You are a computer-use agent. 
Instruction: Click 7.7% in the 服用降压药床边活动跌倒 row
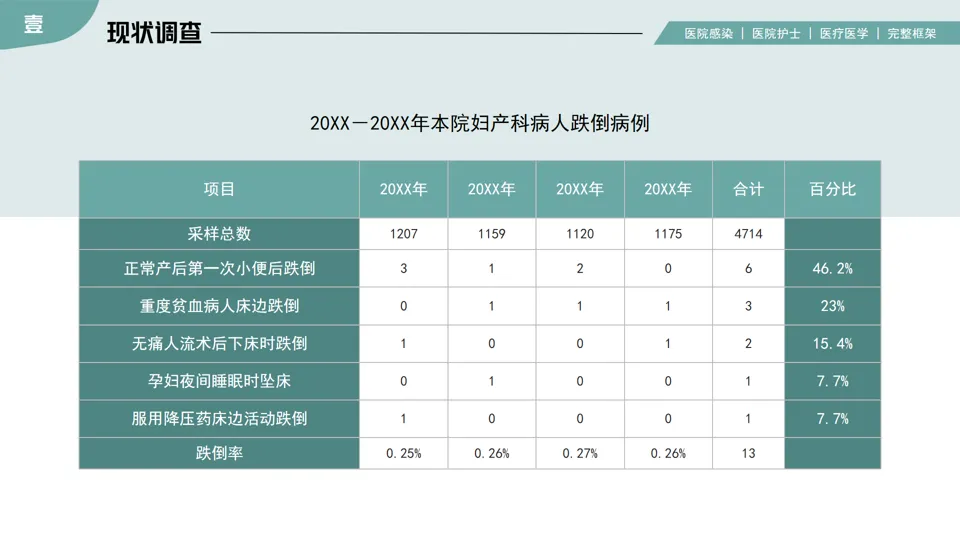833,419
